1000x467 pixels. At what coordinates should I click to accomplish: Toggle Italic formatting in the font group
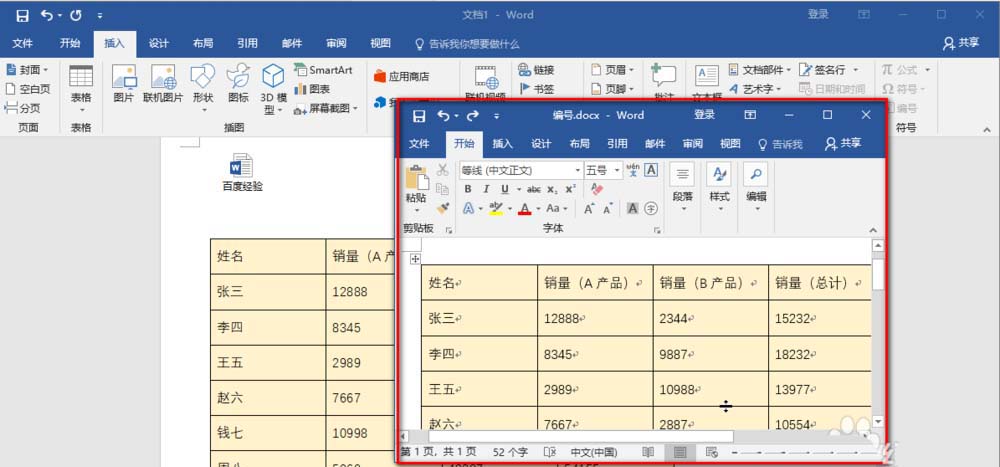click(486, 189)
